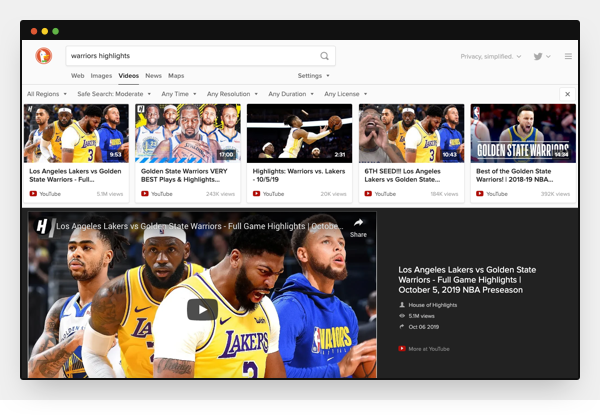Click the Twitter bird icon
Screen dimensions: 600x415
(x=538, y=56)
